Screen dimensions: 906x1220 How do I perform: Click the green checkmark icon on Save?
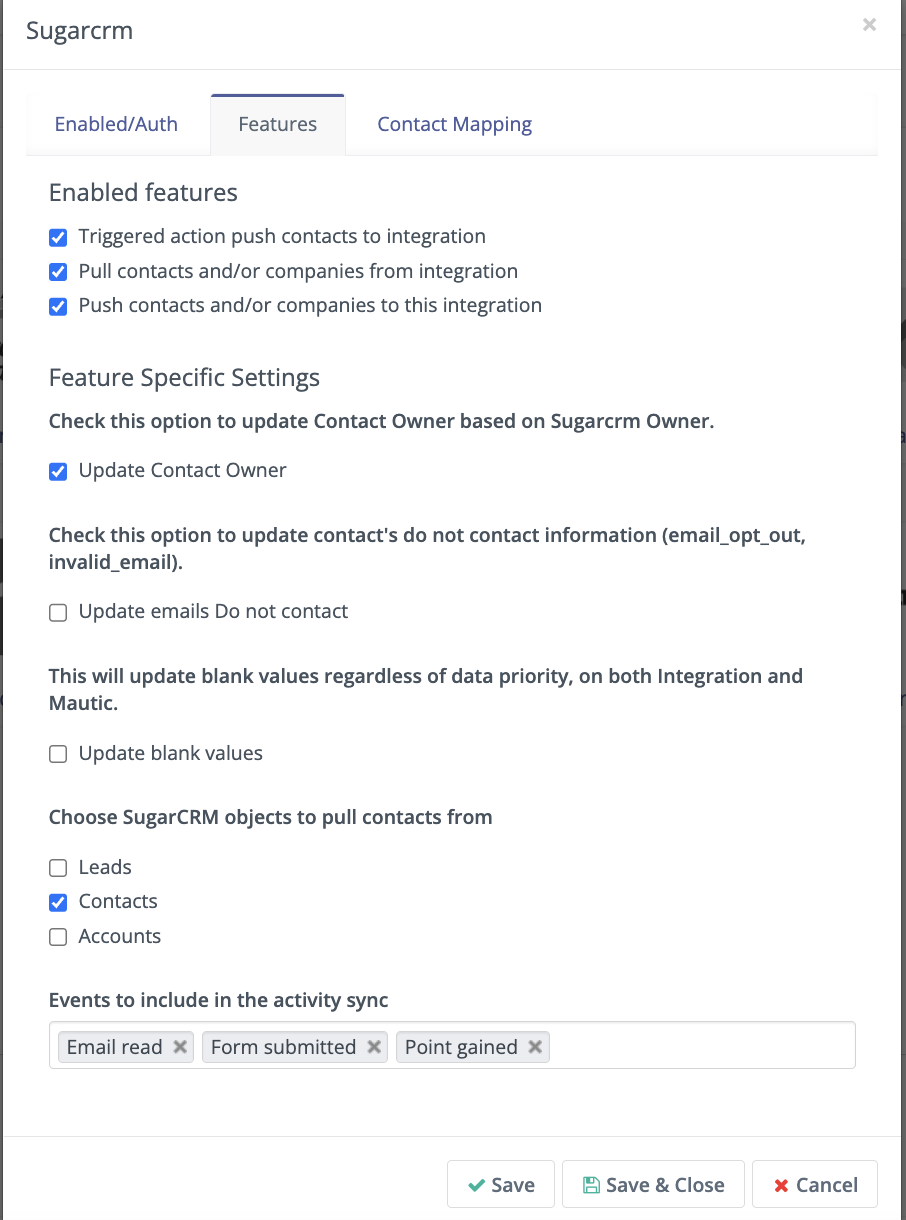tap(474, 1184)
